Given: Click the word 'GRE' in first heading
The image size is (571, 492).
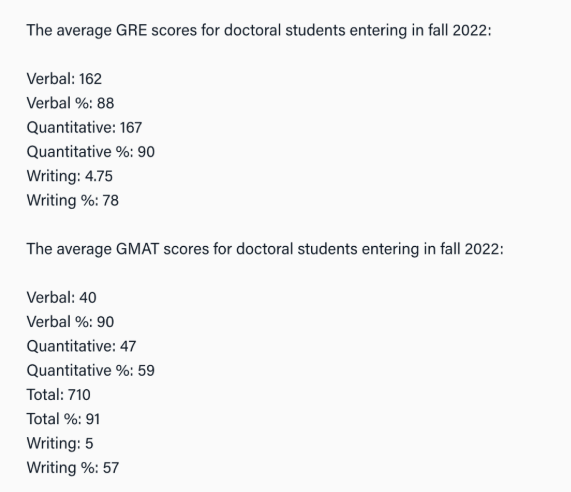Looking at the screenshot, I should 131,30.
